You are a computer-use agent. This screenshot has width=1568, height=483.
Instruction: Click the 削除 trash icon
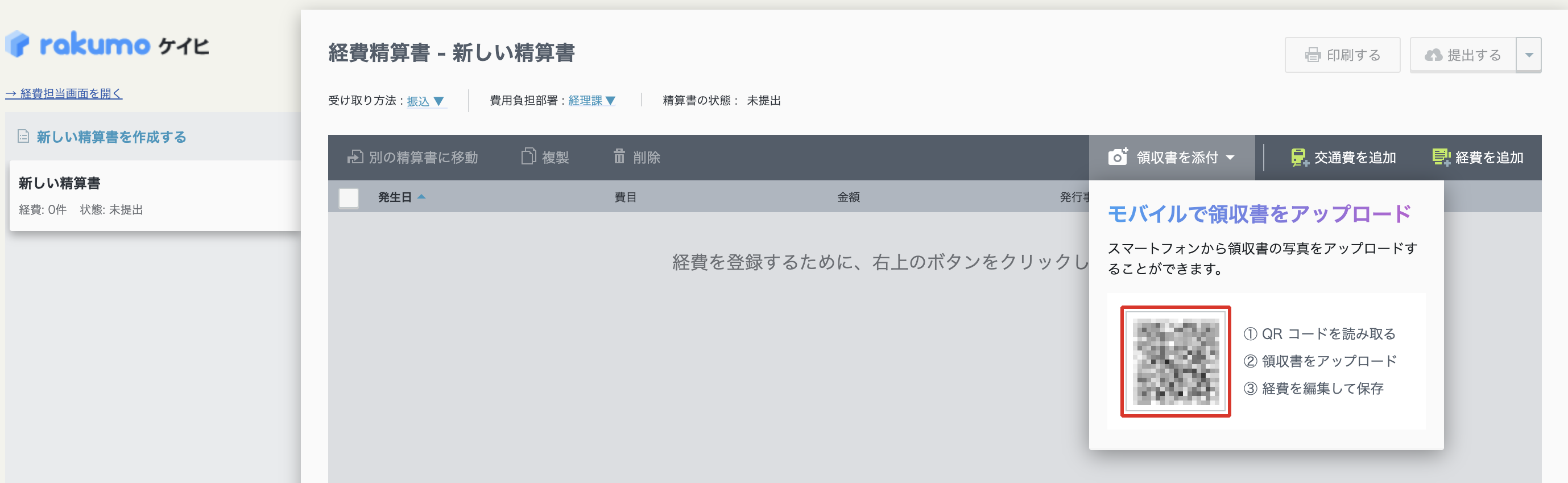click(619, 156)
